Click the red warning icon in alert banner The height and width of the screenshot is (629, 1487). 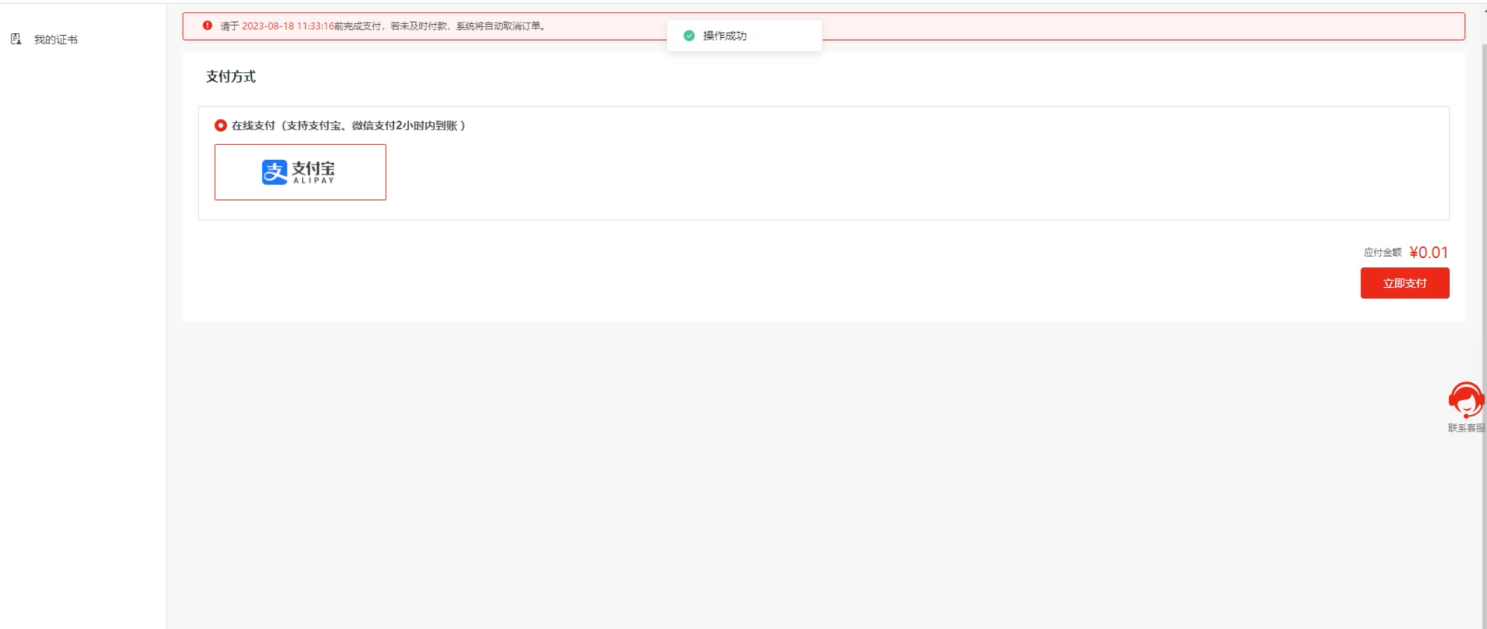(x=207, y=26)
